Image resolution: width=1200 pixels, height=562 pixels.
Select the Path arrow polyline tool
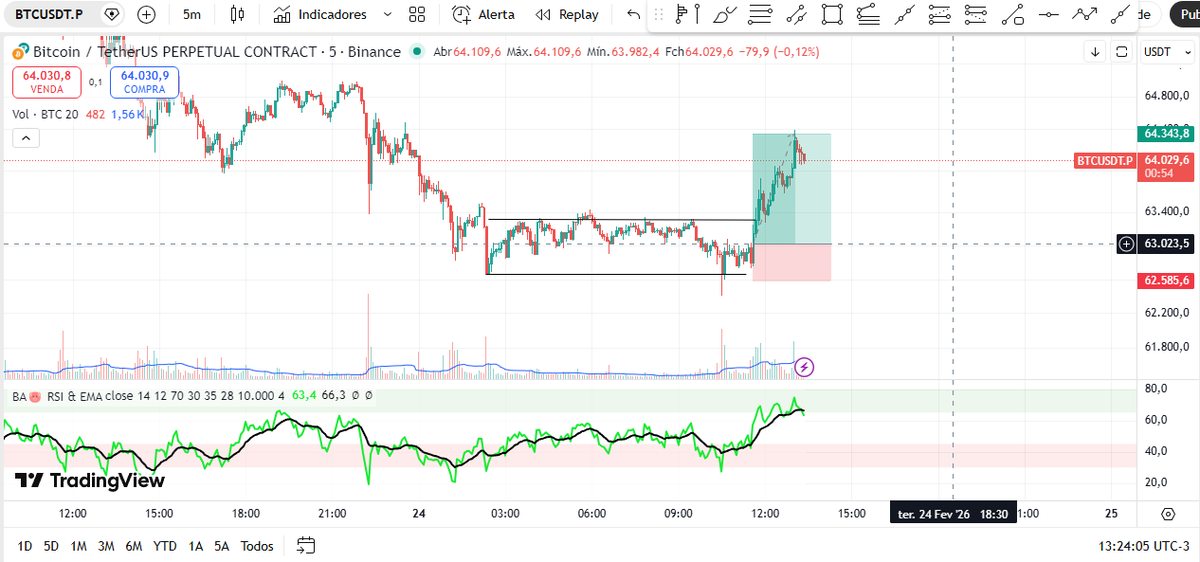tap(1085, 14)
